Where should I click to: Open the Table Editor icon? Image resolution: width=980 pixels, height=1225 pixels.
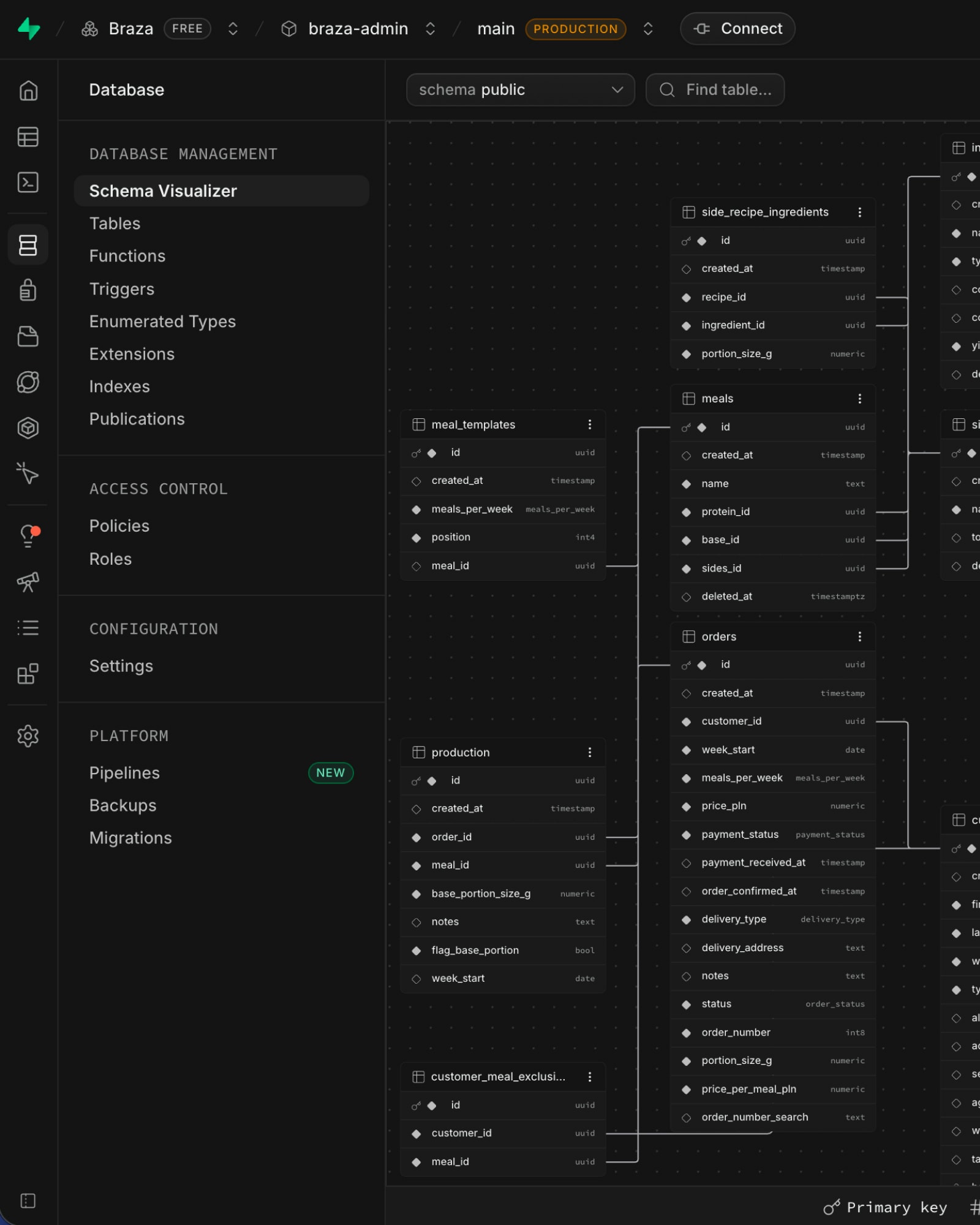(x=28, y=137)
